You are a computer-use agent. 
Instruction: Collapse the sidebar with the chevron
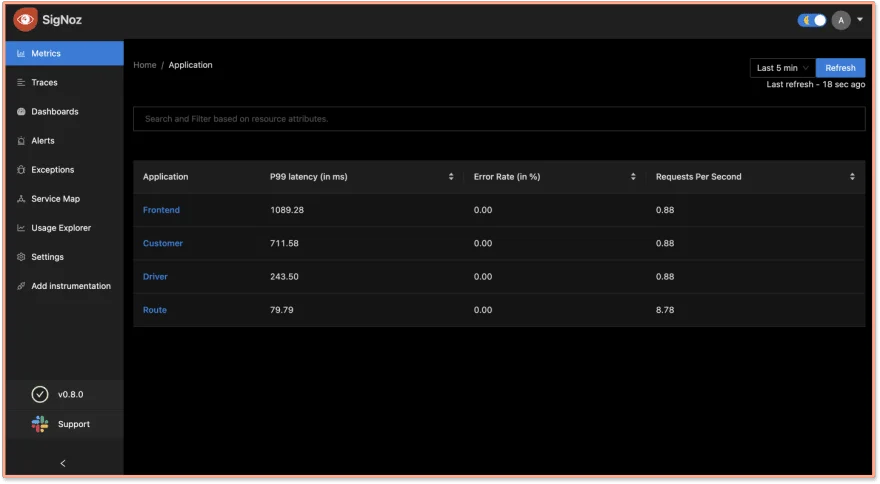pyautogui.click(x=63, y=464)
